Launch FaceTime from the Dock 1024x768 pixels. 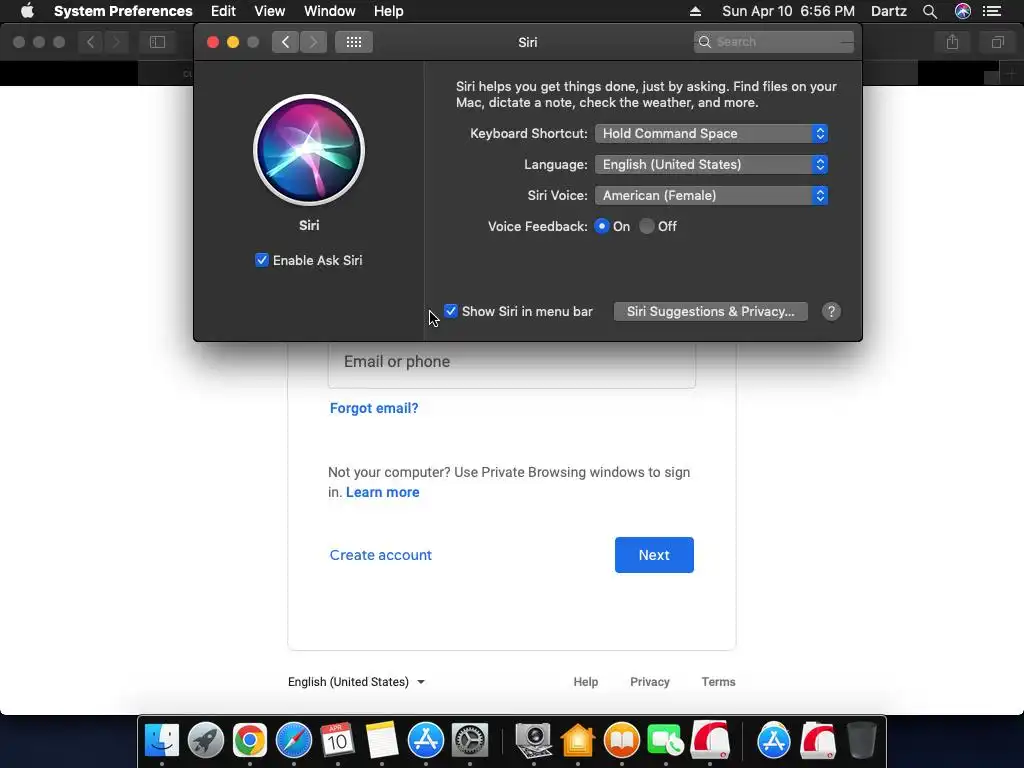tap(665, 740)
